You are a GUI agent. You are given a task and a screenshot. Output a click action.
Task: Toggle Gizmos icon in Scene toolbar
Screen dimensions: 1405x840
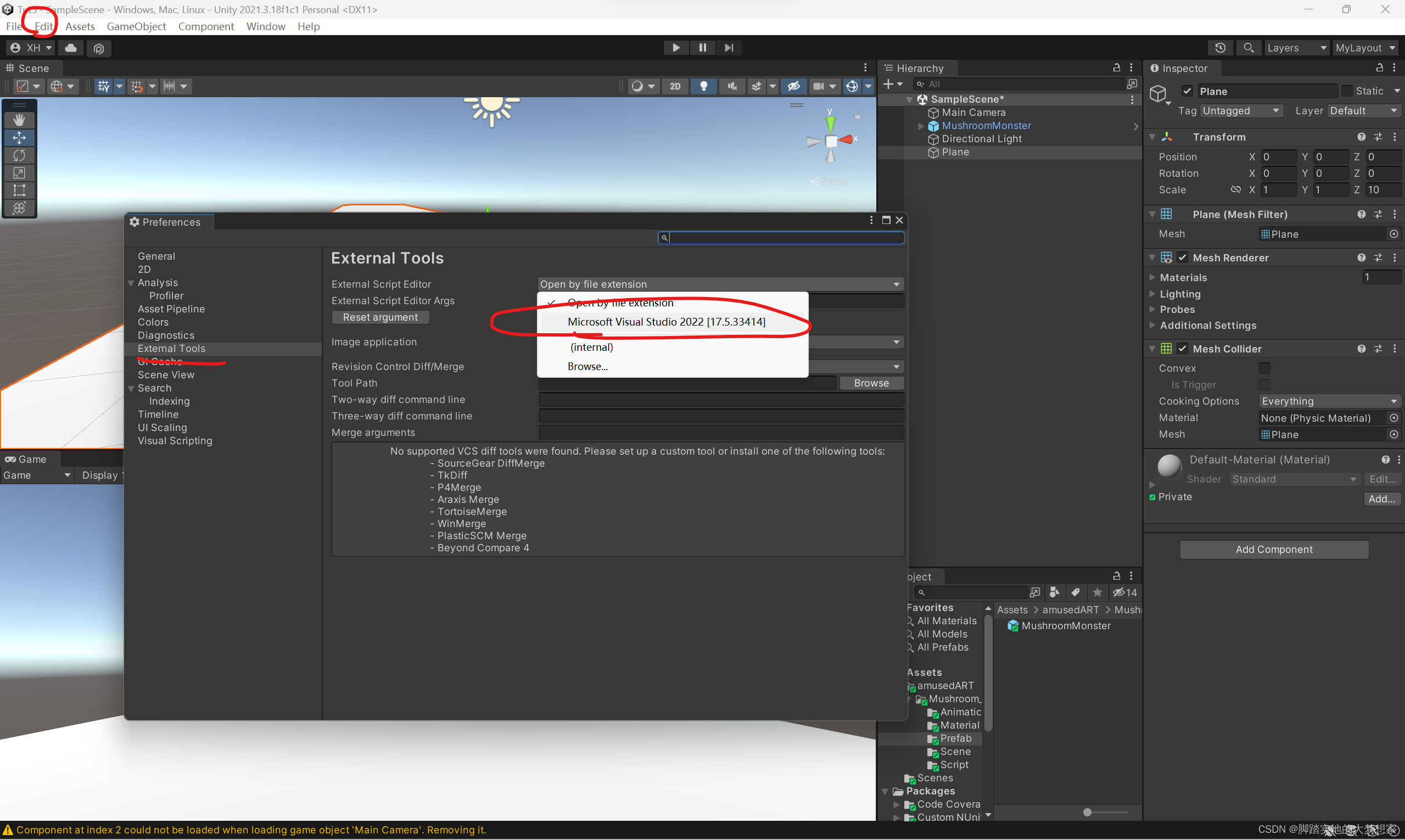click(852, 86)
